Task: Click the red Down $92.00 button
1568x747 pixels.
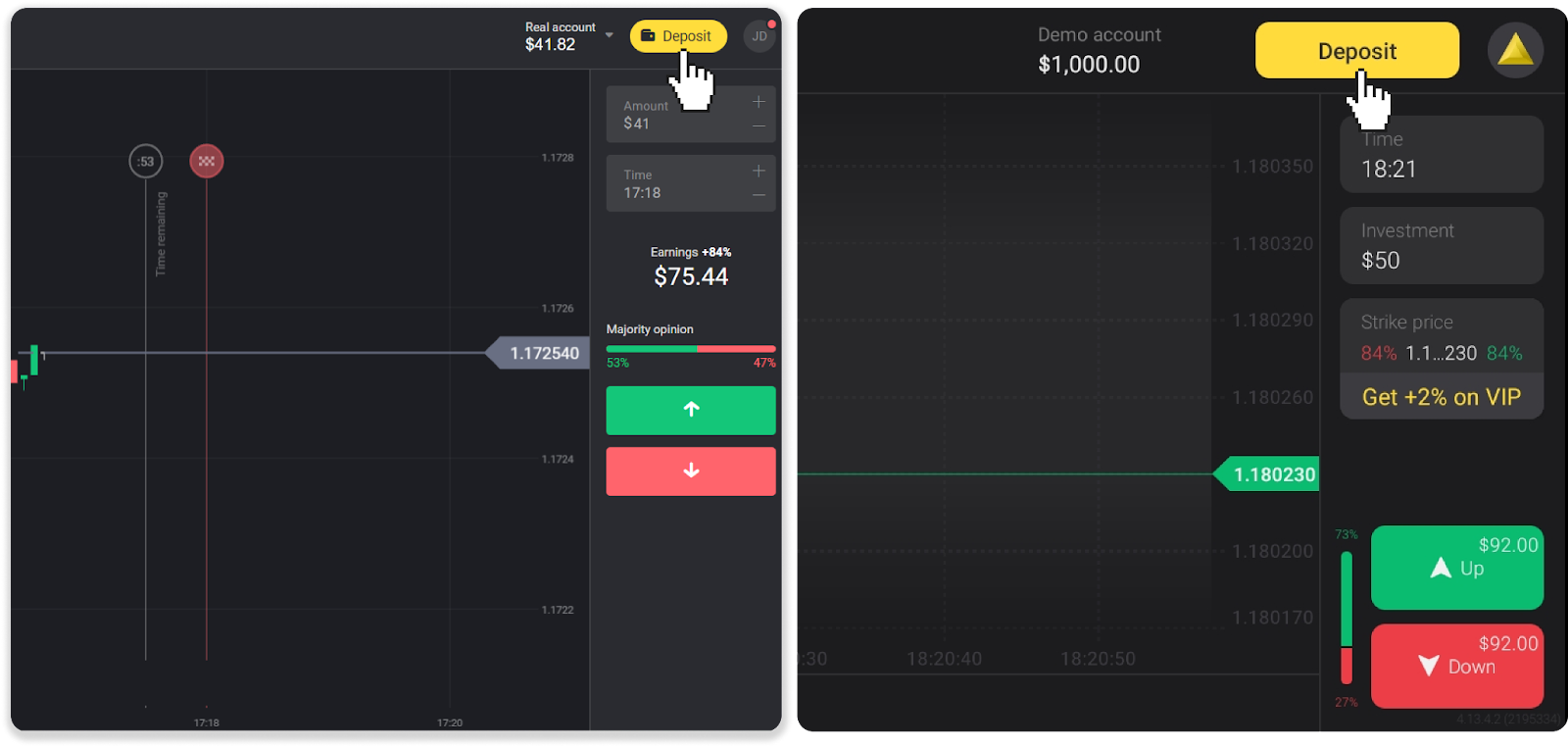Action: 1456,666
